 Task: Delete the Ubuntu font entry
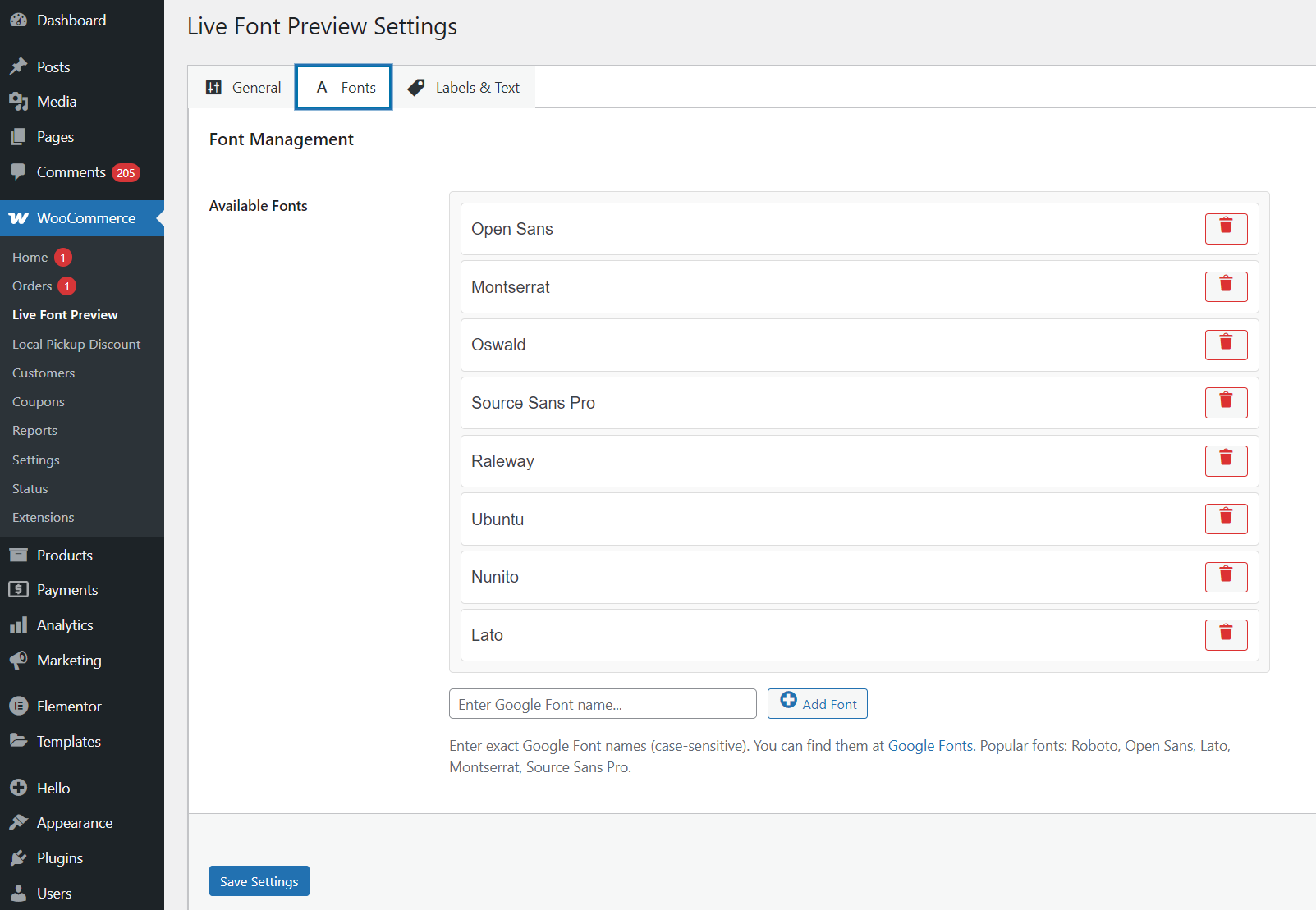coord(1226,518)
